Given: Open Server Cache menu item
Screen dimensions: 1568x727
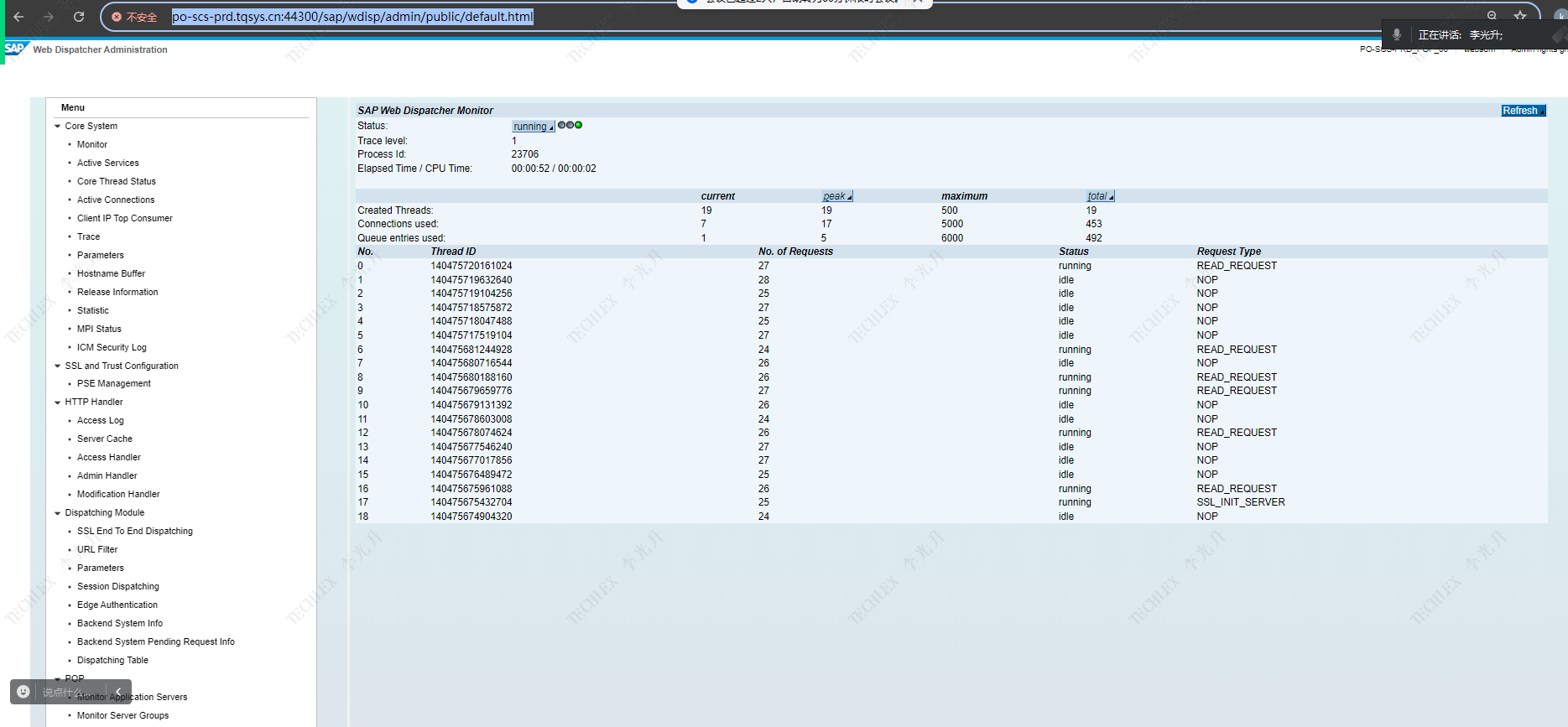Looking at the screenshot, I should [105, 439].
